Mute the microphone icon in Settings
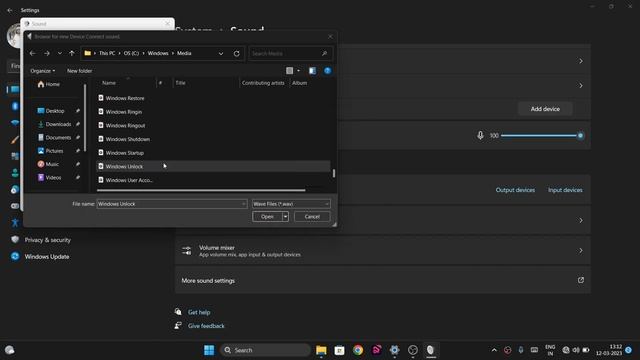640x360 pixels. point(480,135)
